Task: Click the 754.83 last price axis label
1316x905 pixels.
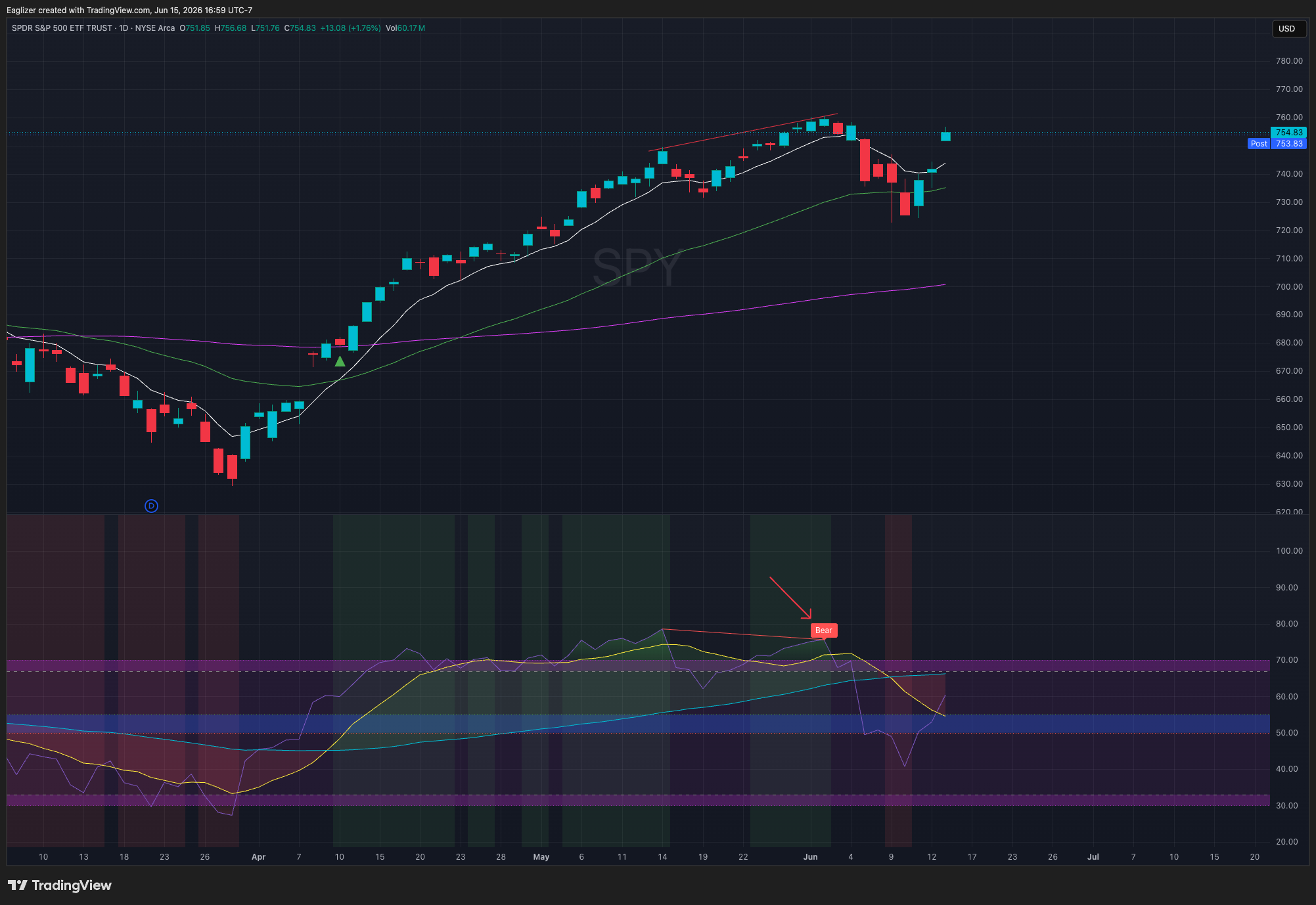Action: 1288,133
